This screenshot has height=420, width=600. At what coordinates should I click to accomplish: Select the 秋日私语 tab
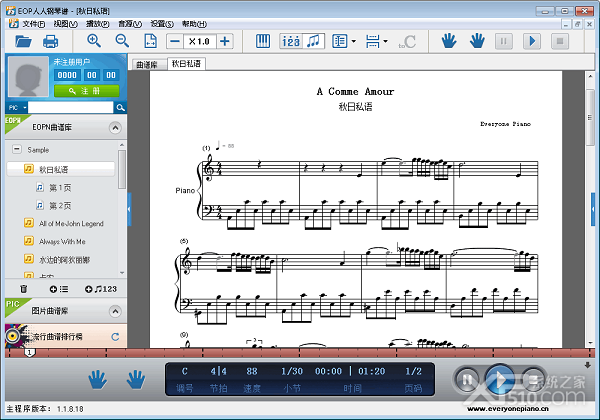click(186, 63)
